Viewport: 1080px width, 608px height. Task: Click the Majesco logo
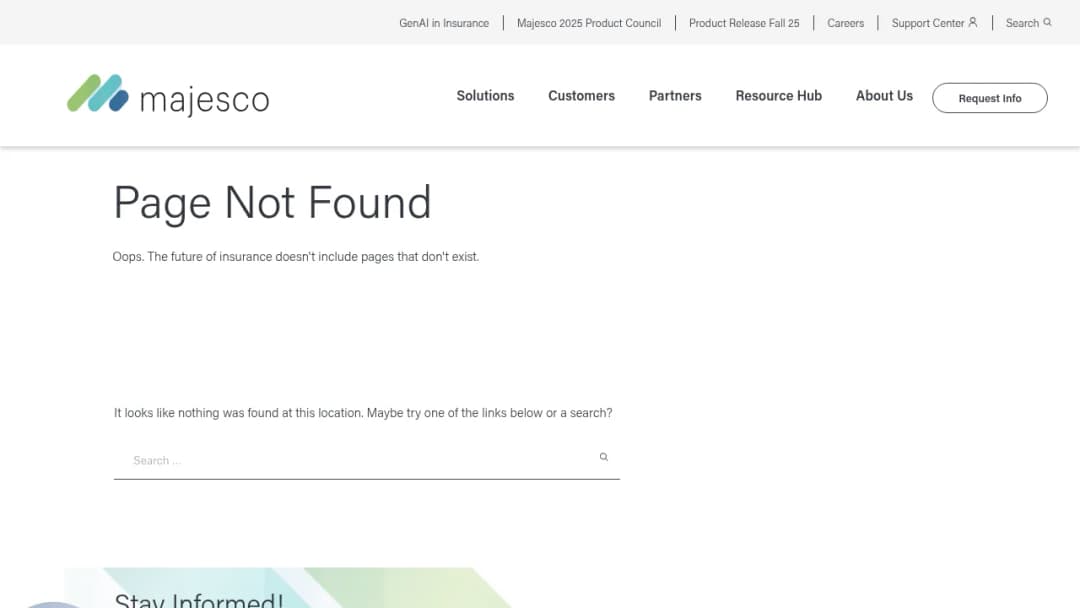click(x=168, y=95)
